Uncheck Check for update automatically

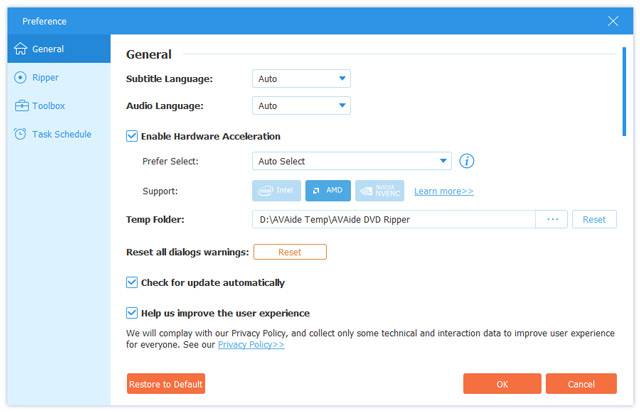(132, 283)
